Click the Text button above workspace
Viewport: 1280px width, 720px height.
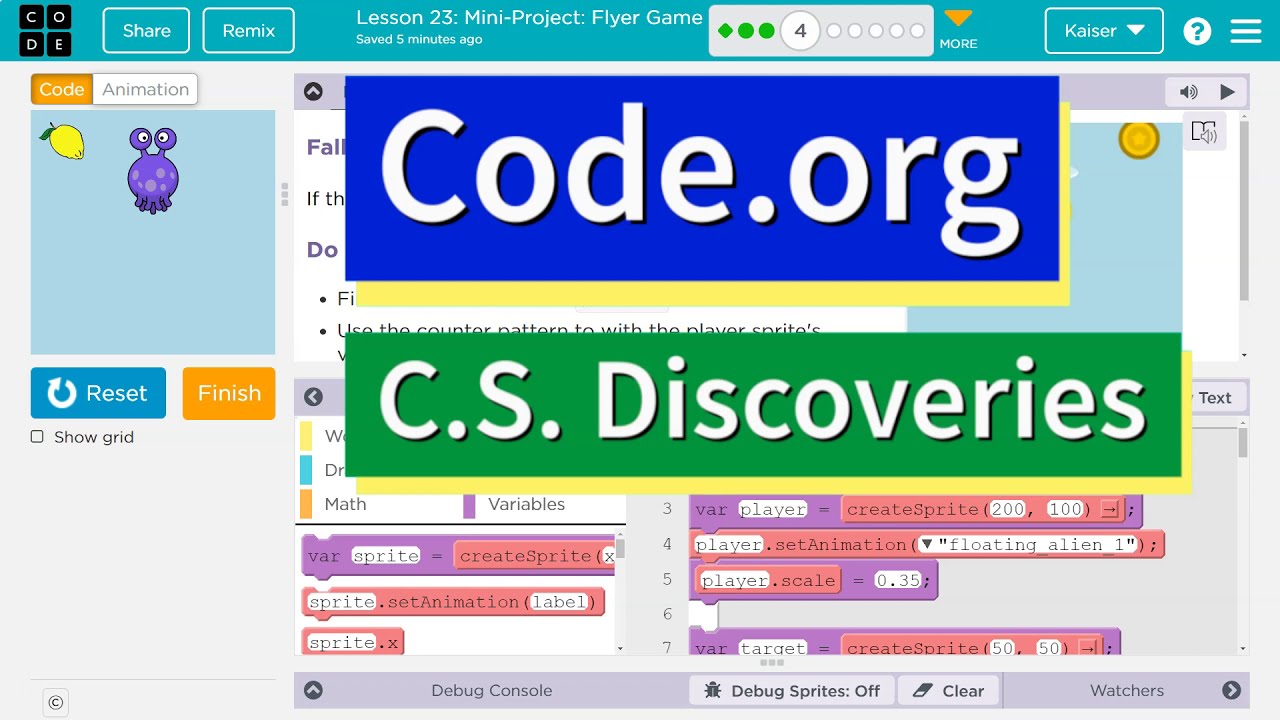pyautogui.click(x=1215, y=398)
